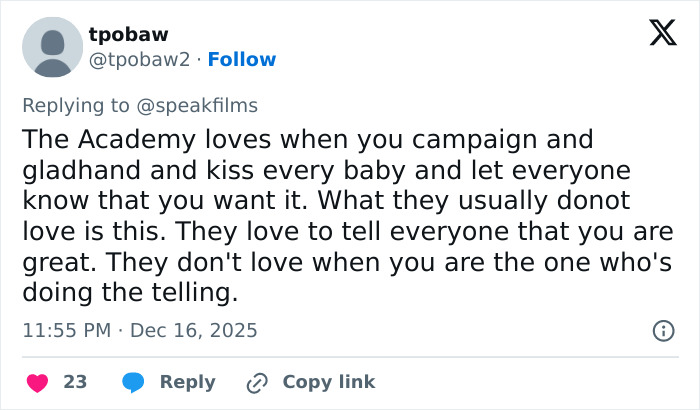View the 23 likes count
Image resolution: width=700 pixels, height=410 pixels.
tap(75, 382)
